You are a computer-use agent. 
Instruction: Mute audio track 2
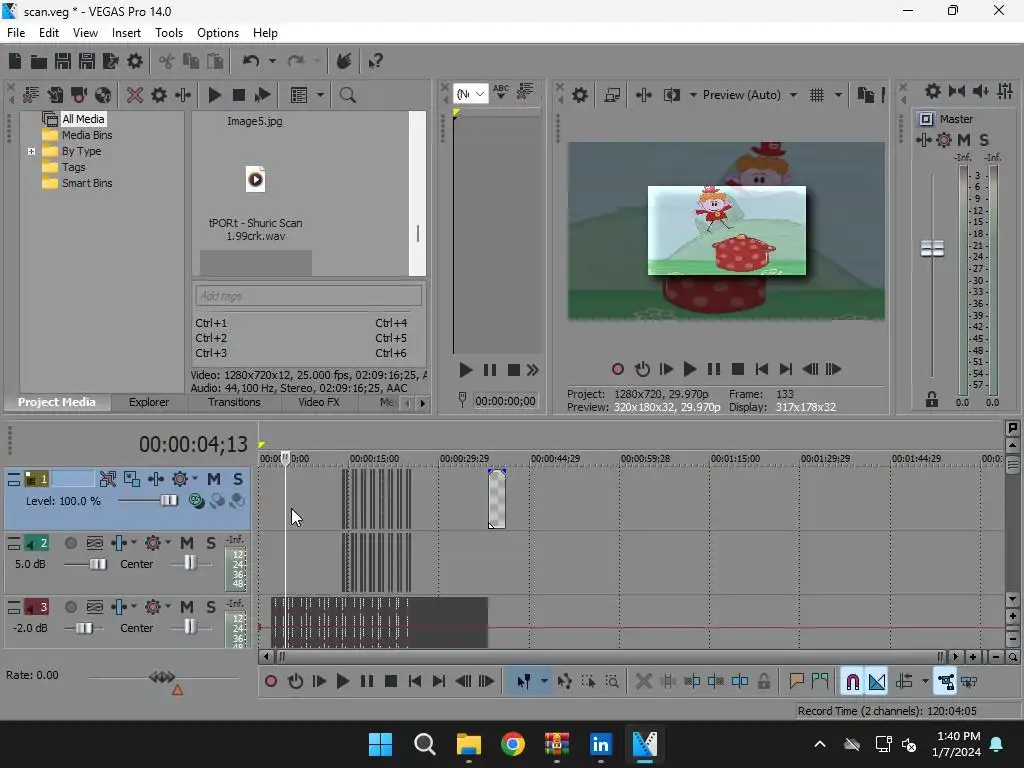[186, 543]
